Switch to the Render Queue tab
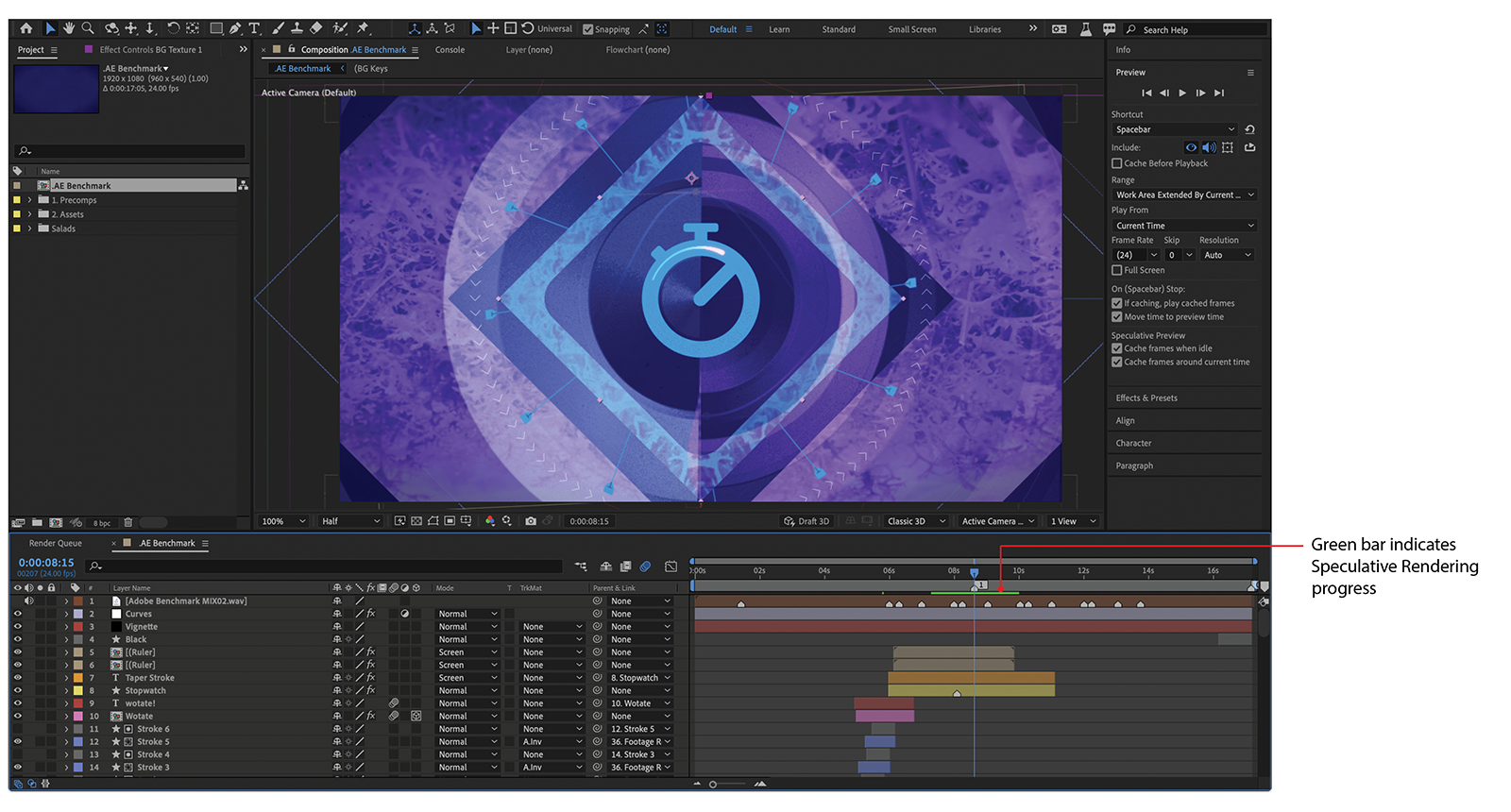Image resolution: width=1511 pixels, height=812 pixels. [x=55, y=543]
